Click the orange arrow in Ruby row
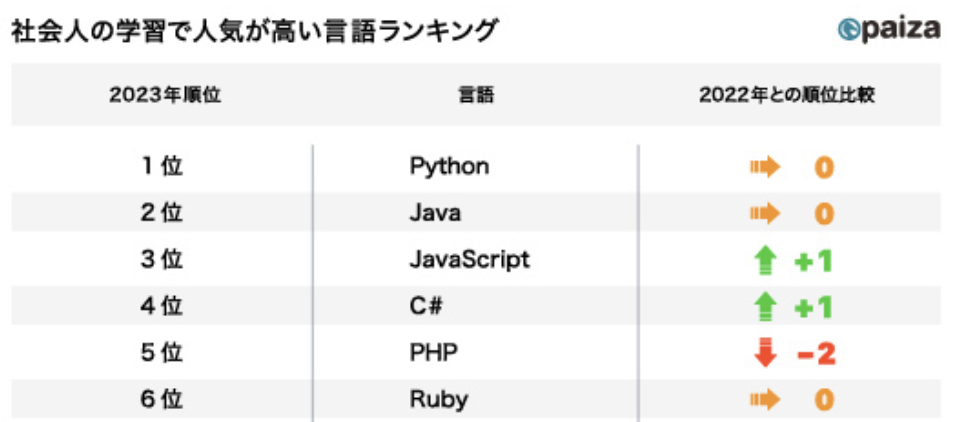 (x=765, y=401)
